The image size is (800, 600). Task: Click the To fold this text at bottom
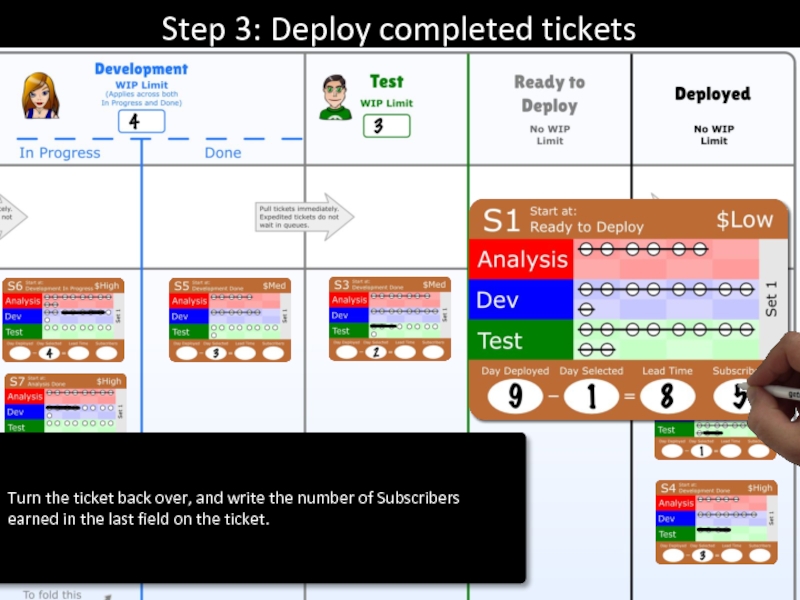click(x=52, y=594)
